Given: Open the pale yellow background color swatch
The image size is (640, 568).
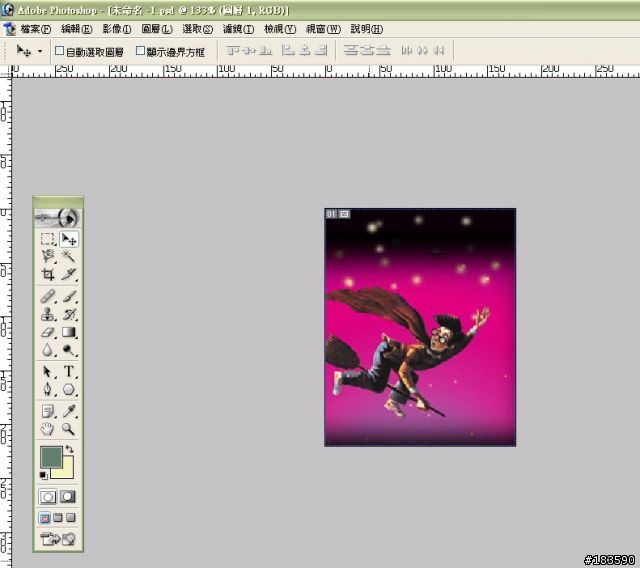Looking at the screenshot, I should [66, 471].
